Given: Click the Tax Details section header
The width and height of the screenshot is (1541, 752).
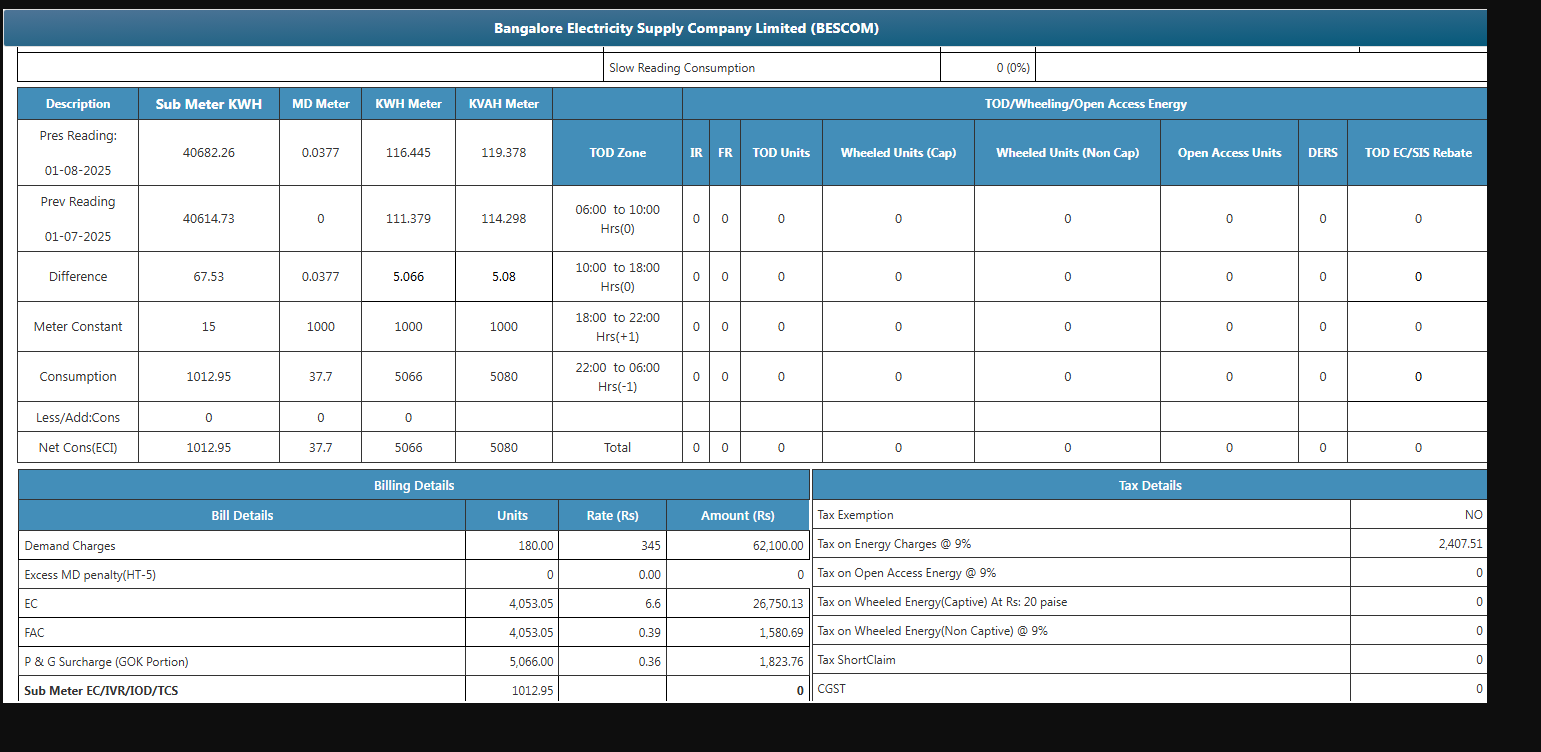Looking at the screenshot, I should pos(1149,485).
